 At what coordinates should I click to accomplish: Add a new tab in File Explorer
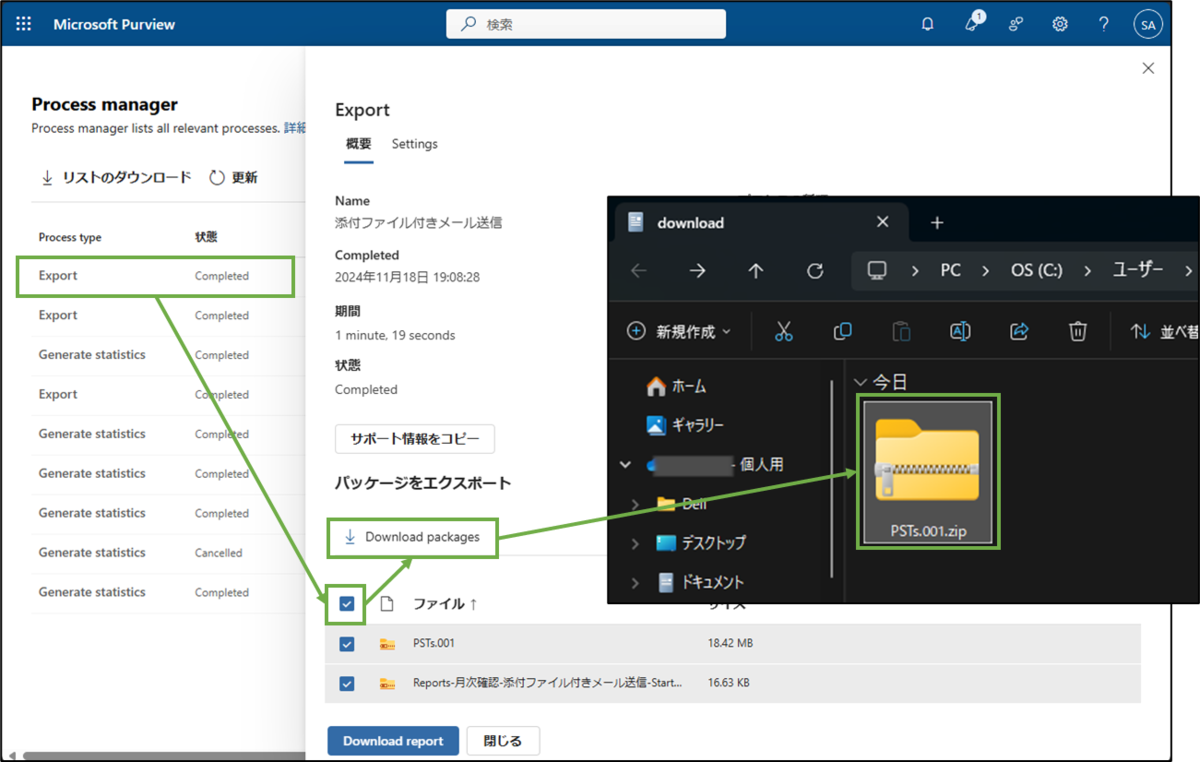click(937, 223)
